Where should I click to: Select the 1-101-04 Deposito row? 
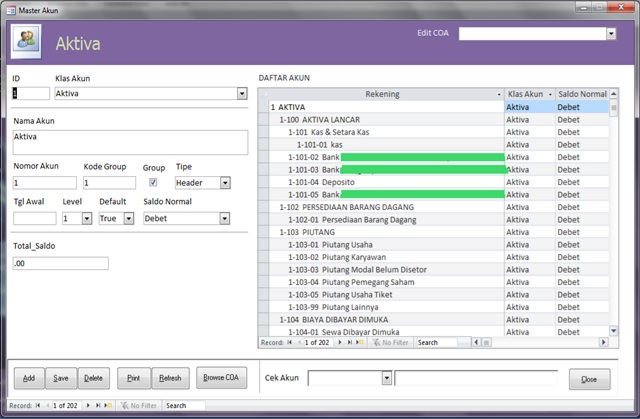[386, 182]
